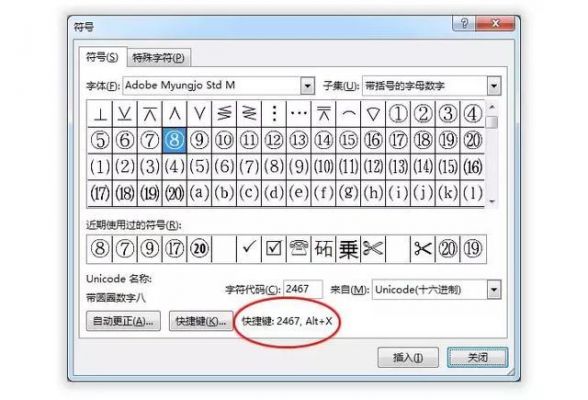The width and height of the screenshot is (588, 400).
Task: Select circled number ⑱ in the grid
Action: pos(423,140)
